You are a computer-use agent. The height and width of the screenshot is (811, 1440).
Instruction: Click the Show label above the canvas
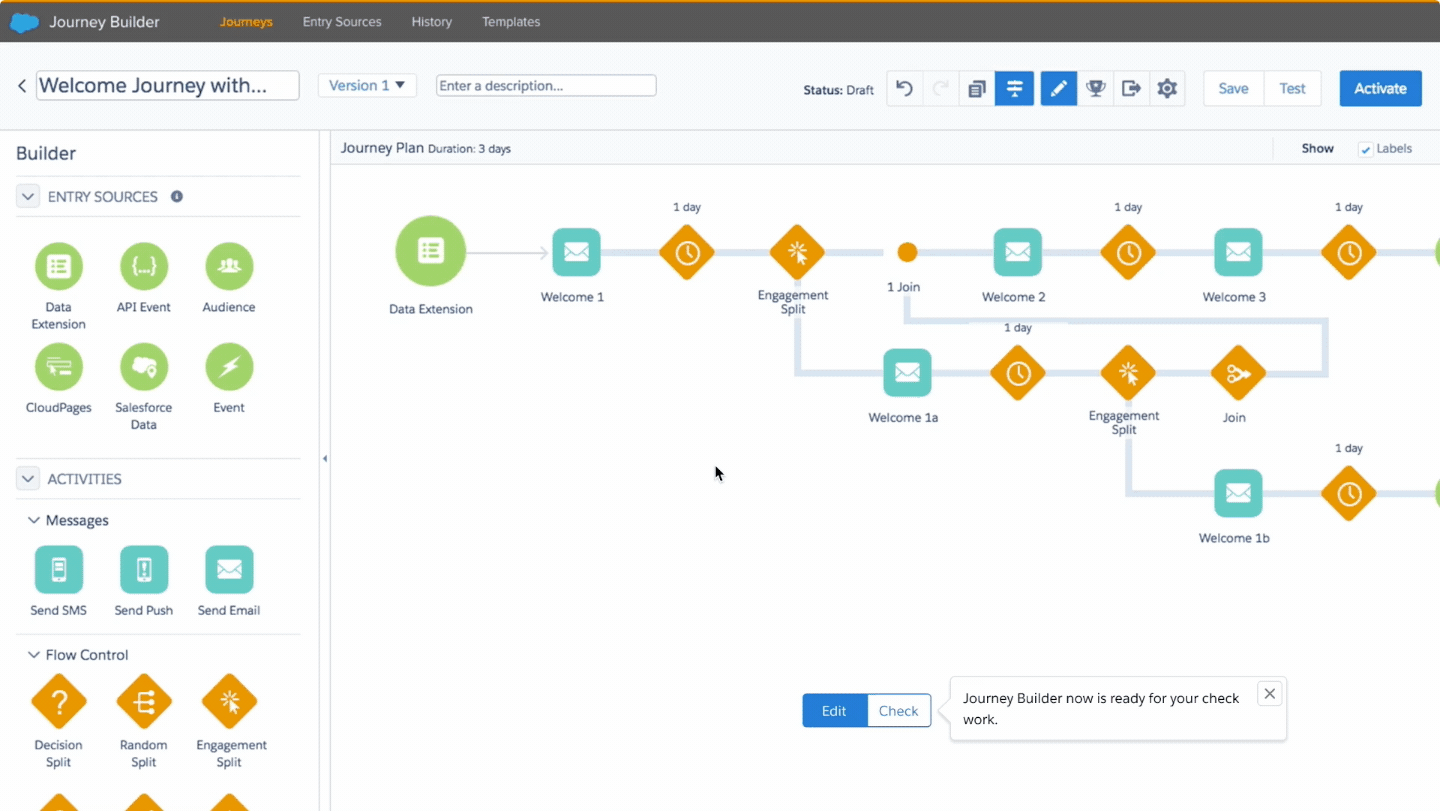point(1318,149)
